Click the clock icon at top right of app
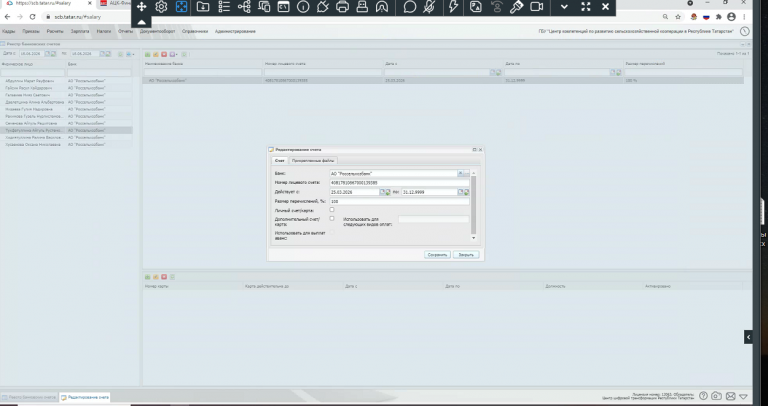The width and height of the screenshot is (768, 406). [744, 31]
